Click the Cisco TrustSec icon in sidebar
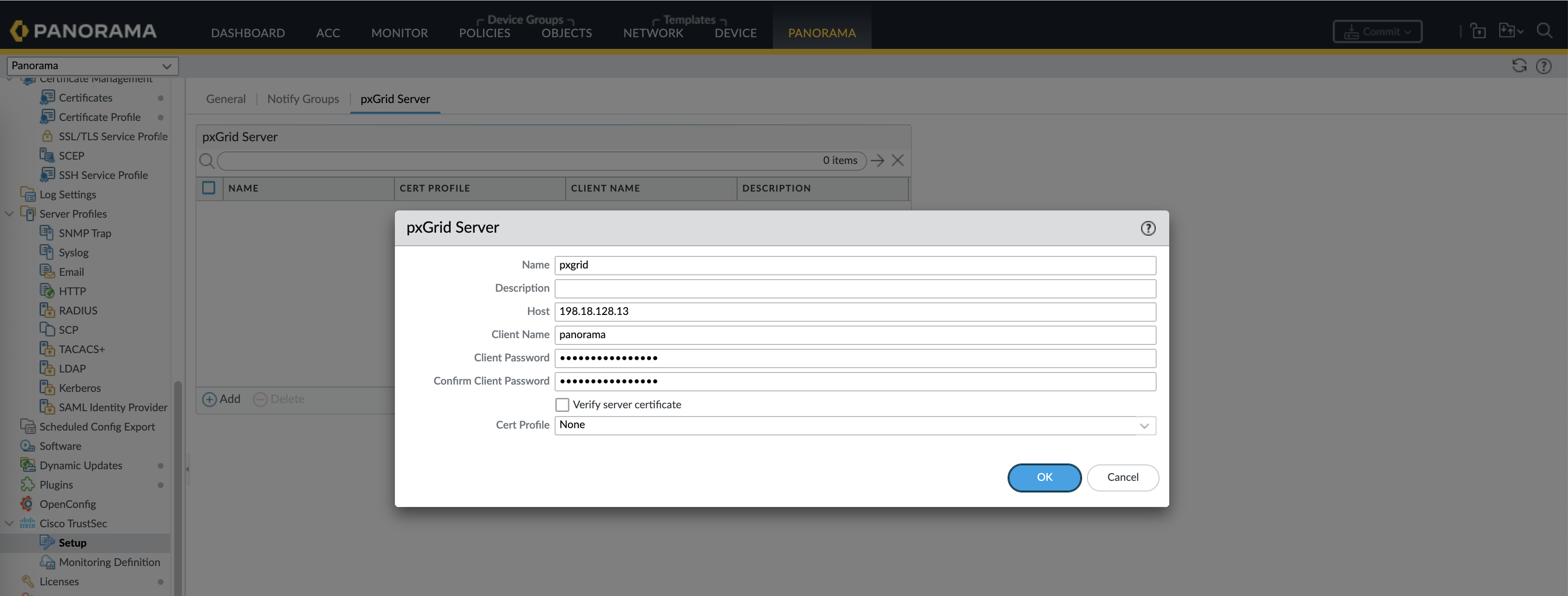1568x596 pixels. point(28,523)
